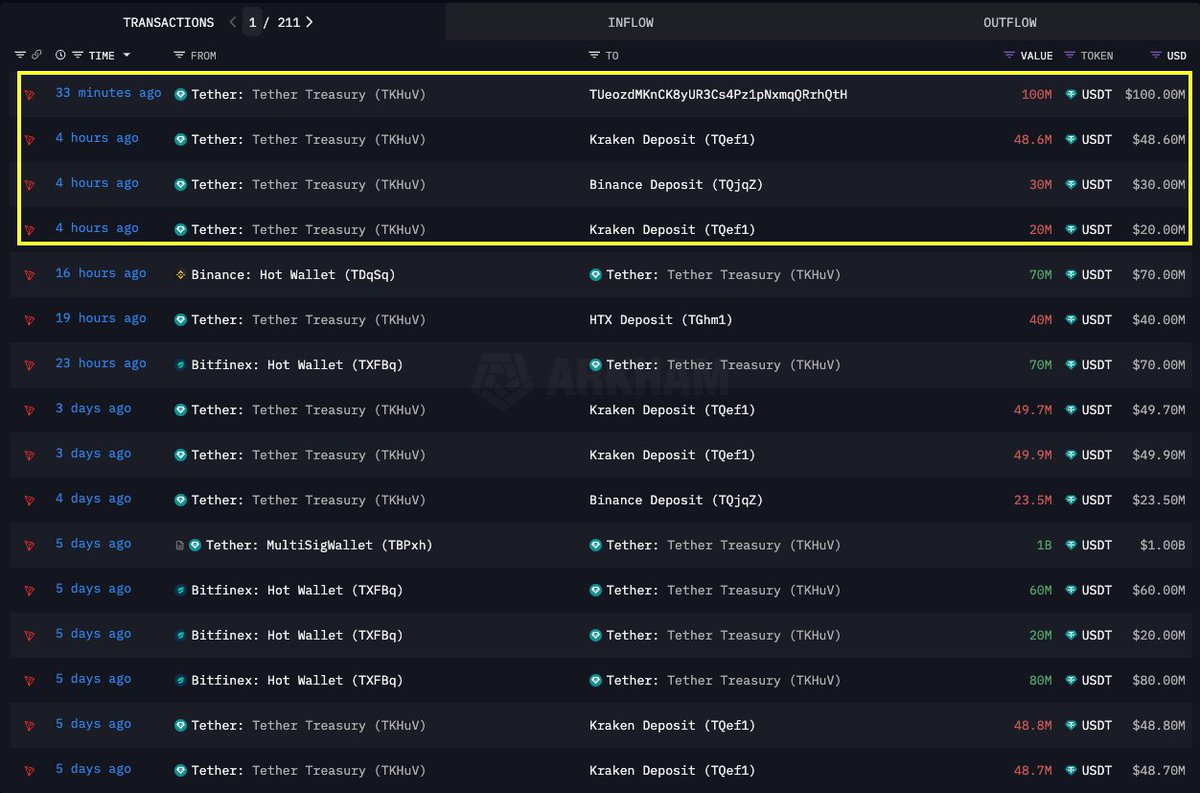Click the $49.90M USD cell
The width and height of the screenshot is (1200, 793).
[x=1159, y=455]
